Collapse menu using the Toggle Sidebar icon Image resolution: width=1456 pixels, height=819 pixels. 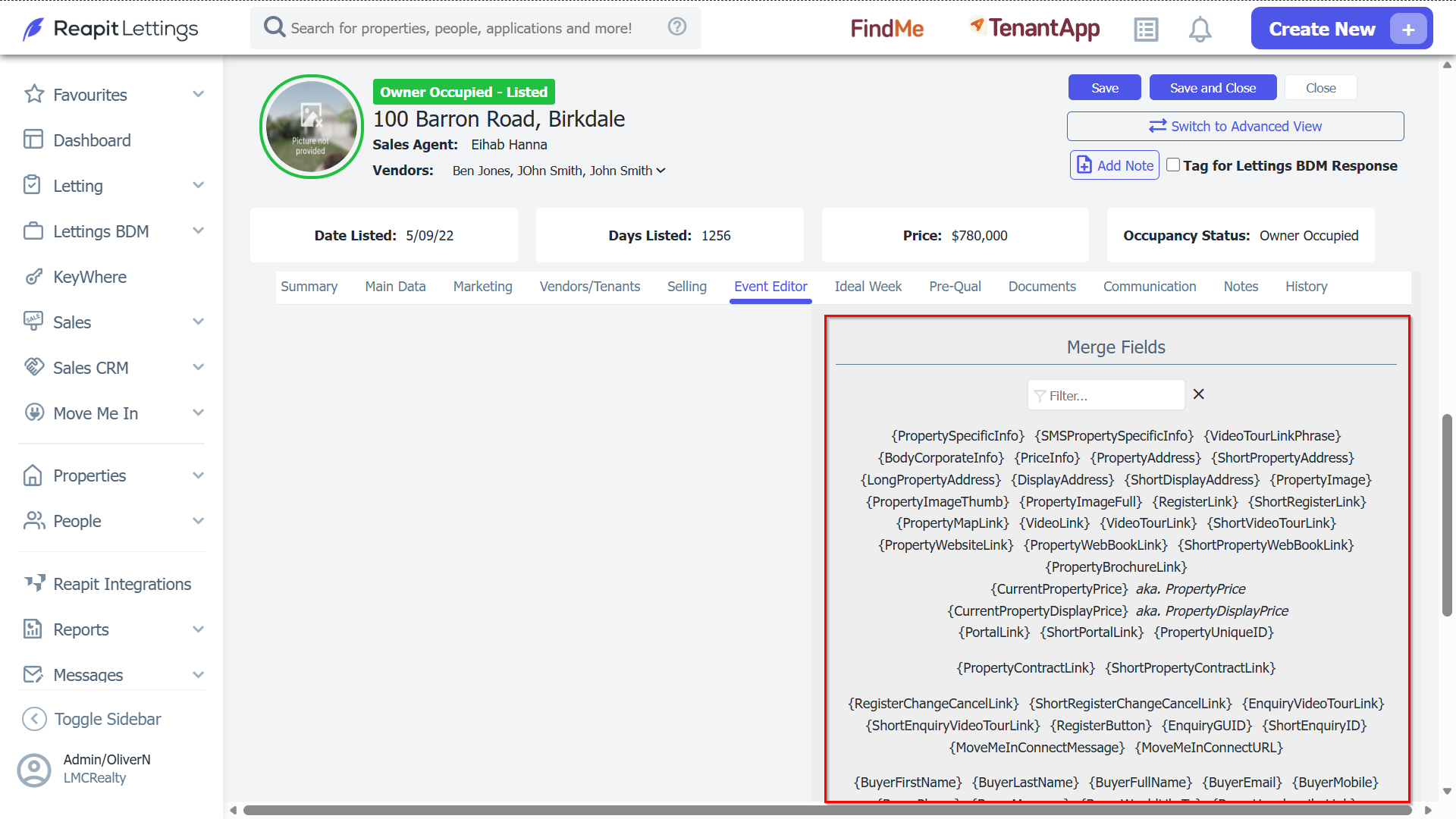click(35, 719)
